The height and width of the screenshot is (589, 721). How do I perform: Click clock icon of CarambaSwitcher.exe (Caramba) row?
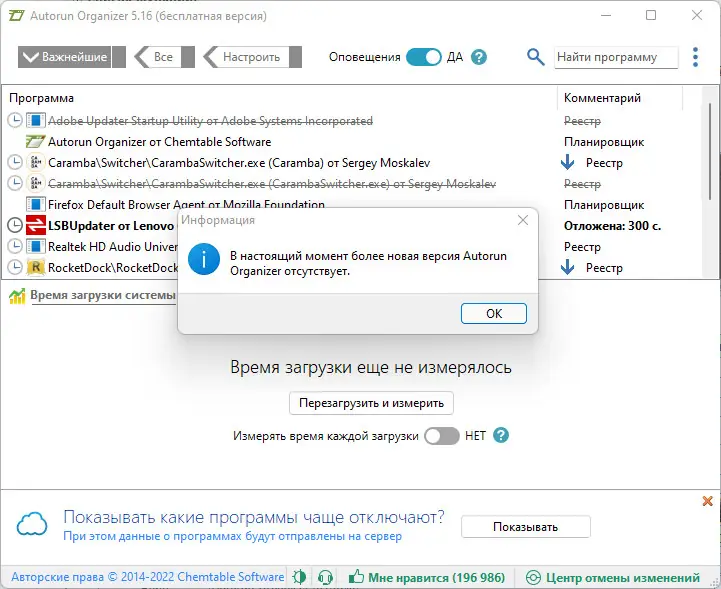tap(15, 162)
